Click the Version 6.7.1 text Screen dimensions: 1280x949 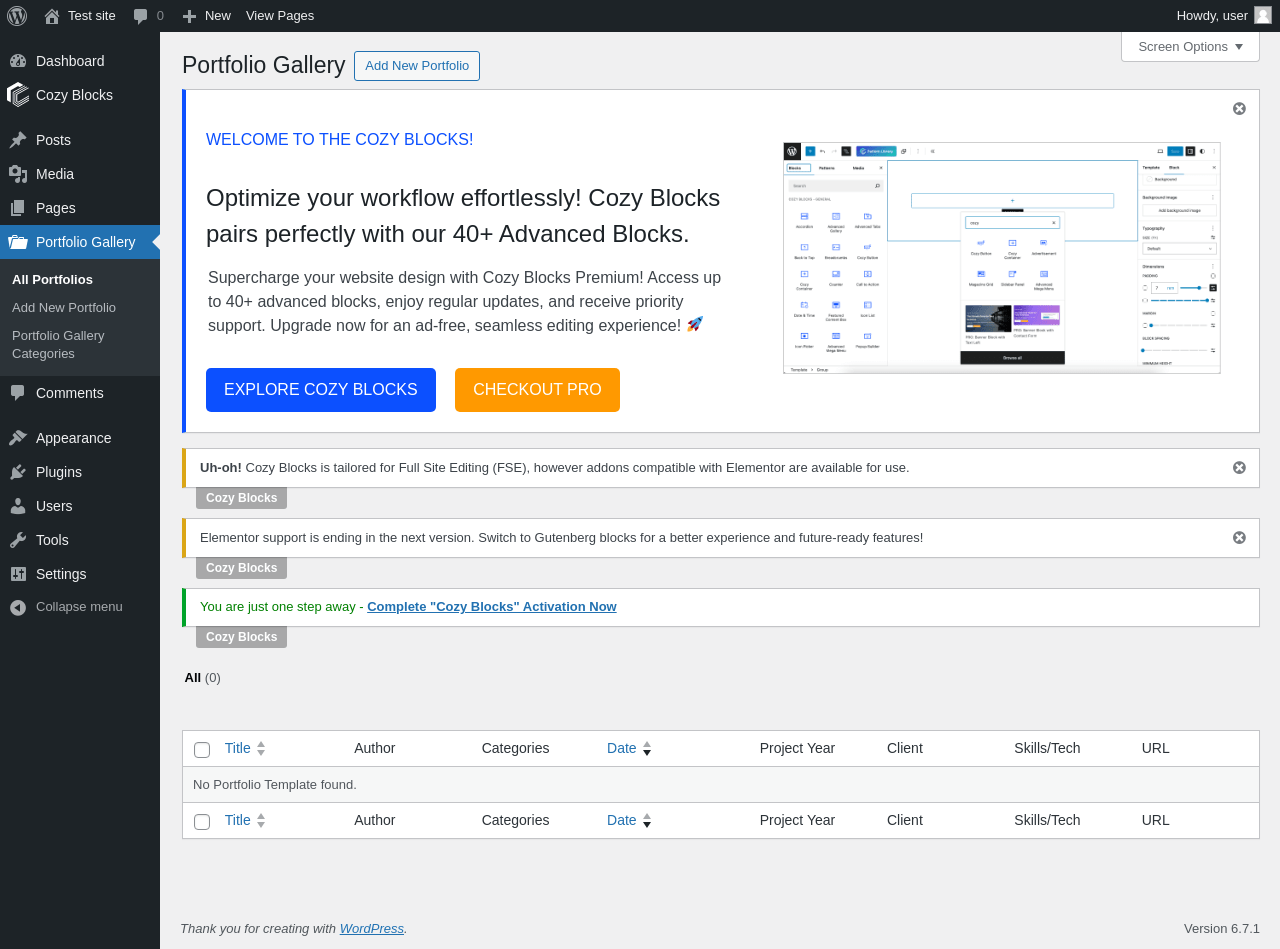tap(1222, 929)
